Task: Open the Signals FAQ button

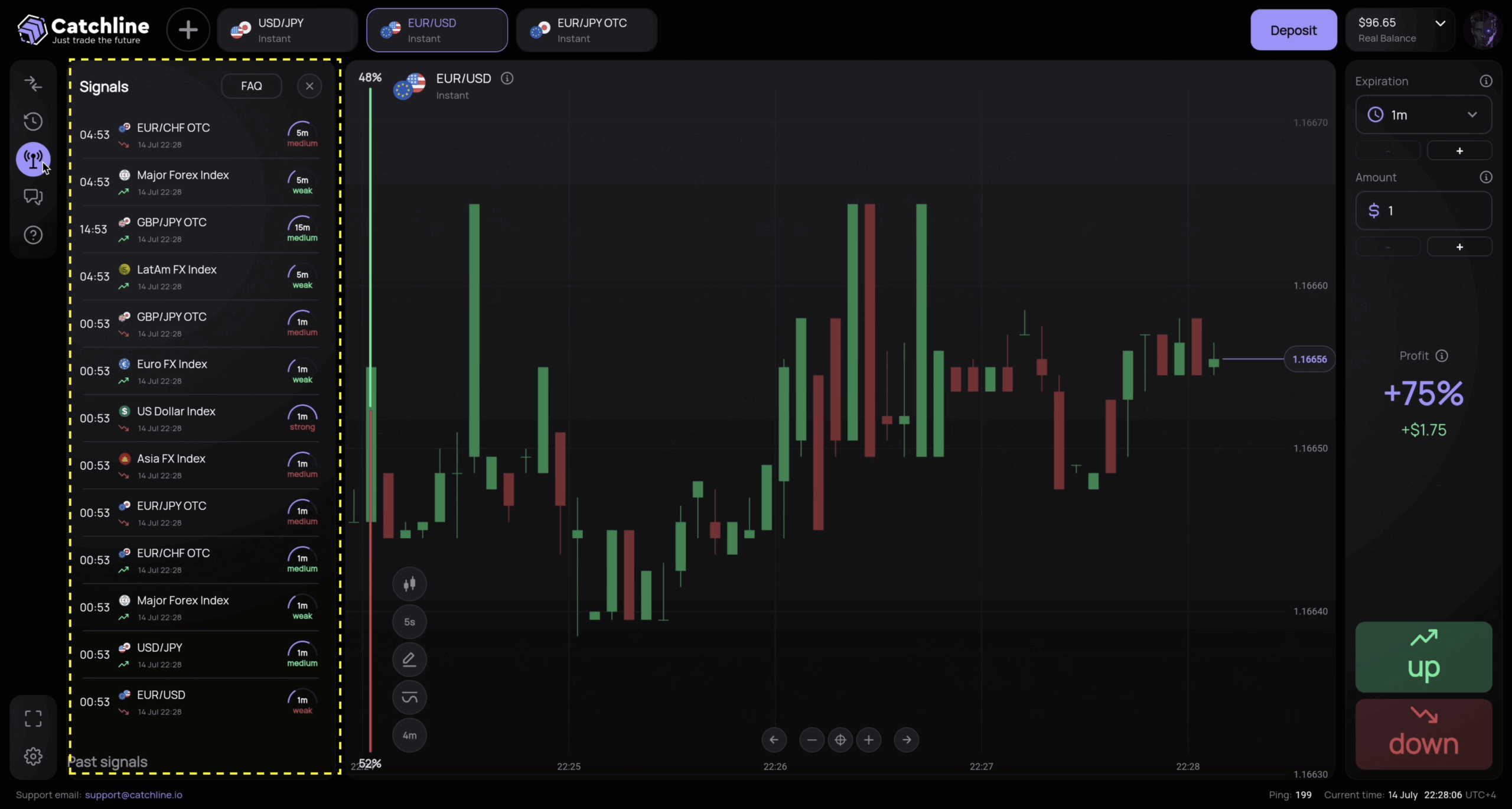Action: click(x=252, y=86)
